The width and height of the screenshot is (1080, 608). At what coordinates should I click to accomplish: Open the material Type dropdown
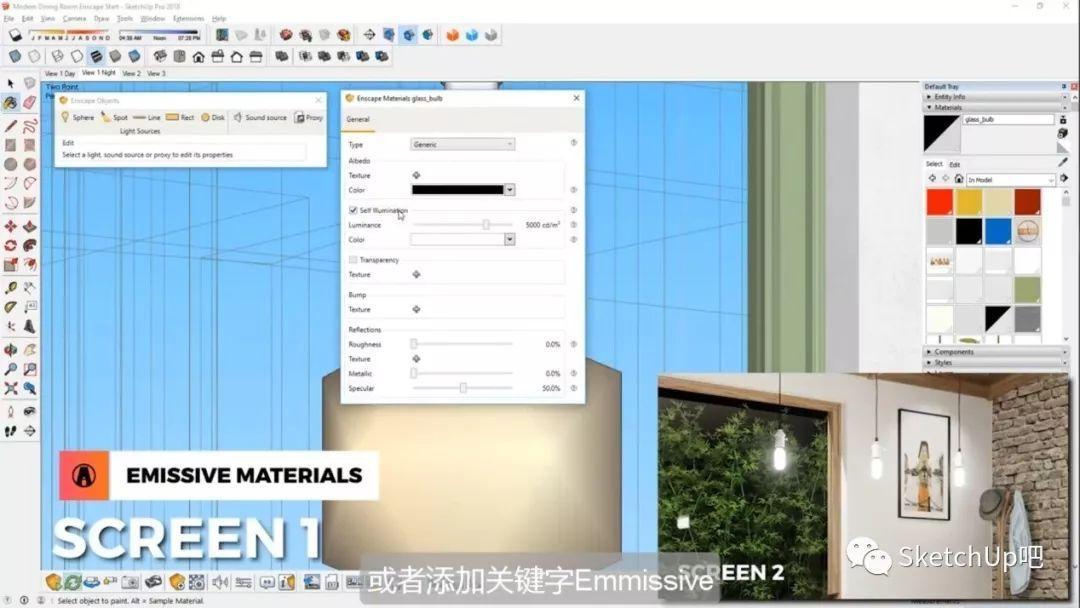[x=462, y=145]
